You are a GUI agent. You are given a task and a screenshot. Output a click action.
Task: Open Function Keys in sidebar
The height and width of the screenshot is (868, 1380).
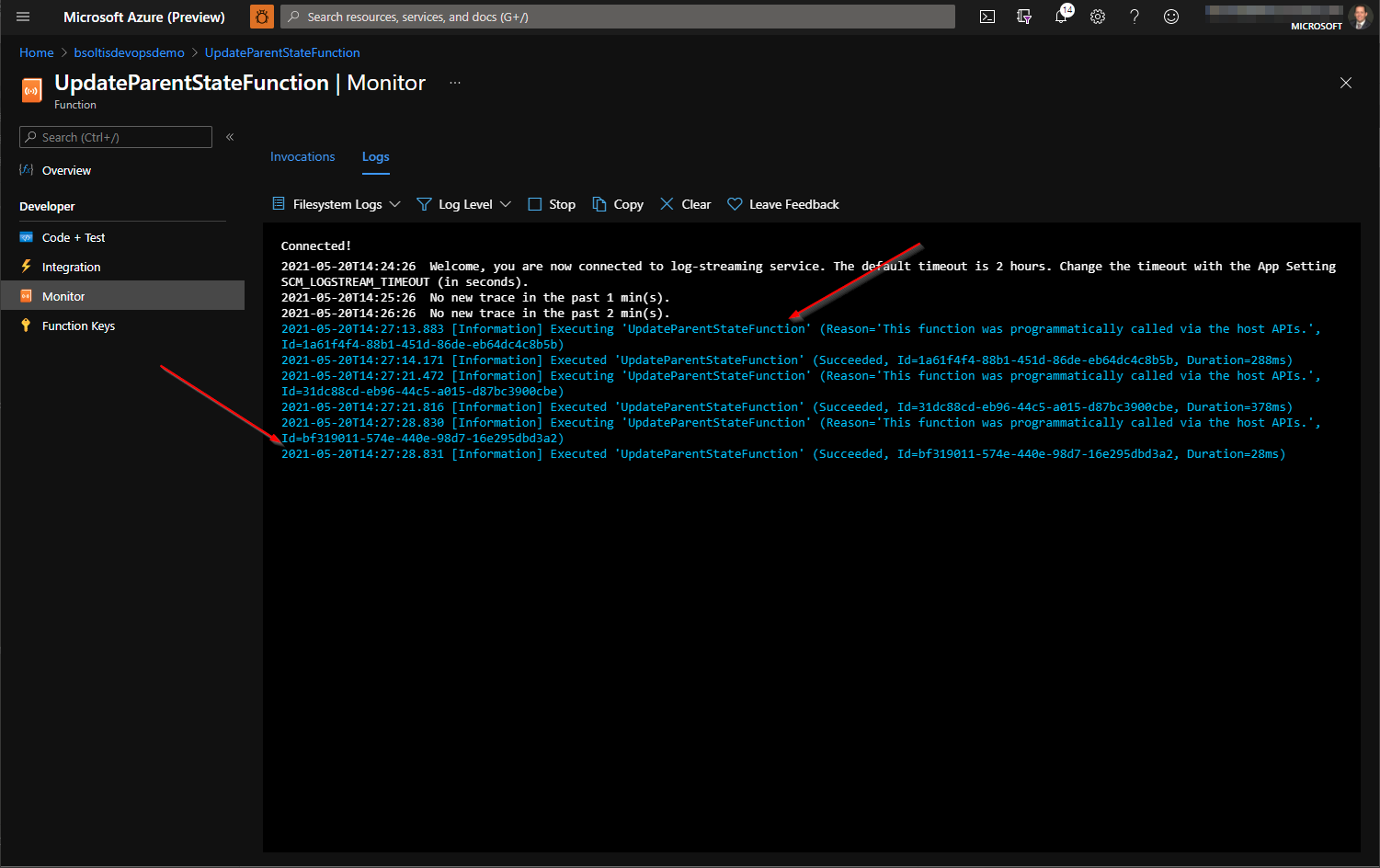point(78,325)
